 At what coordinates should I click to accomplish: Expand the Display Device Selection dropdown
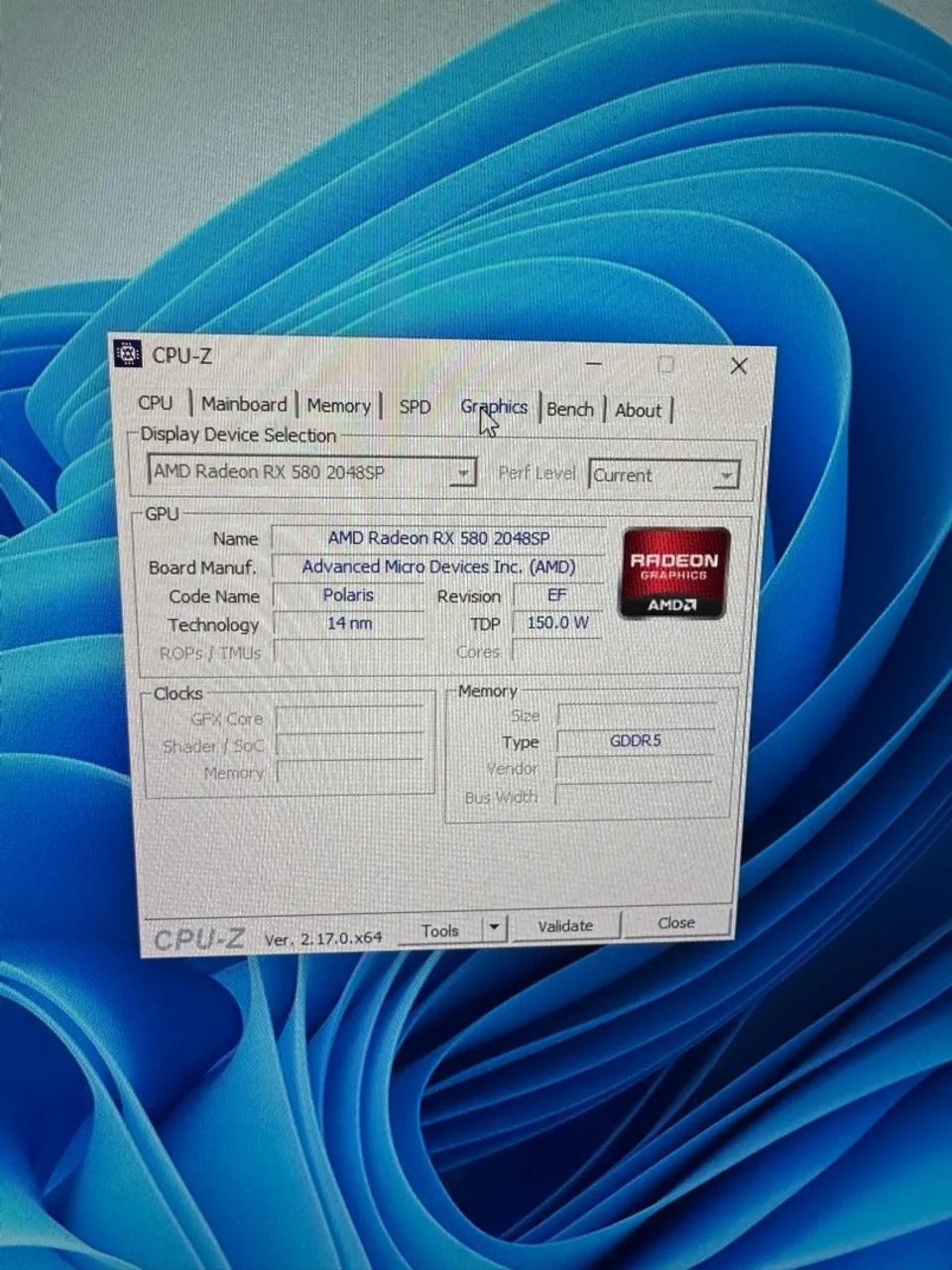click(462, 473)
